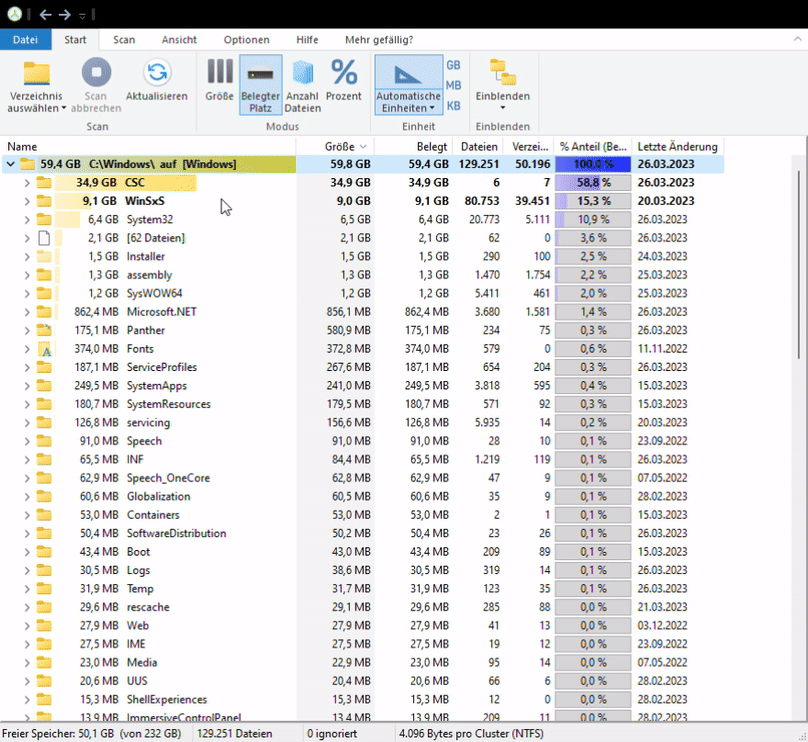Sort by the Größe column header
The height and width of the screenshot is (742, 808).
[x=335, y=146]
